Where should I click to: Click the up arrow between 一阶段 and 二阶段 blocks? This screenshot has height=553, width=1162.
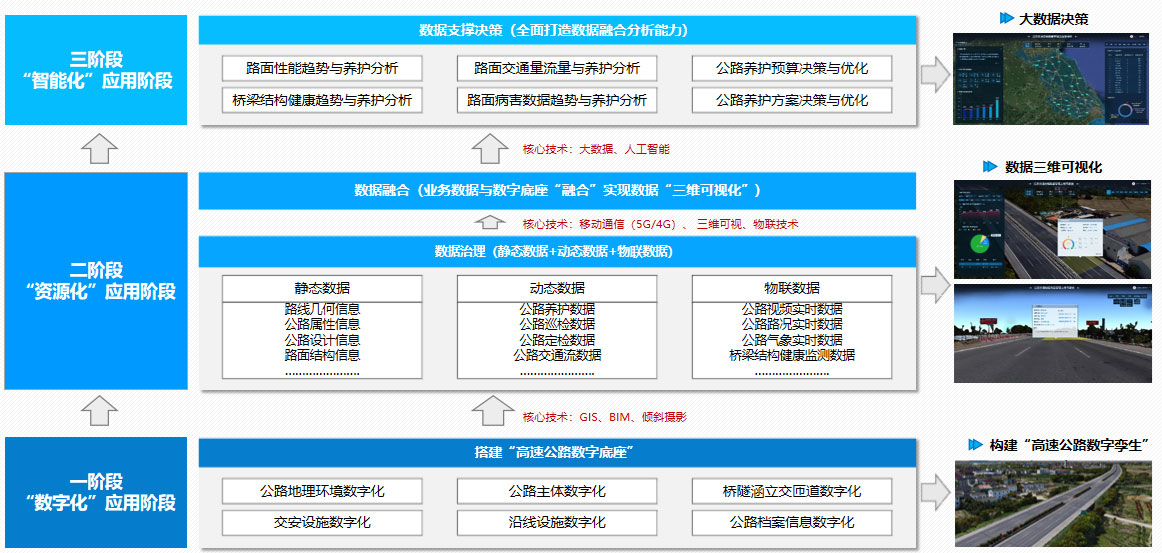[98, 411]
